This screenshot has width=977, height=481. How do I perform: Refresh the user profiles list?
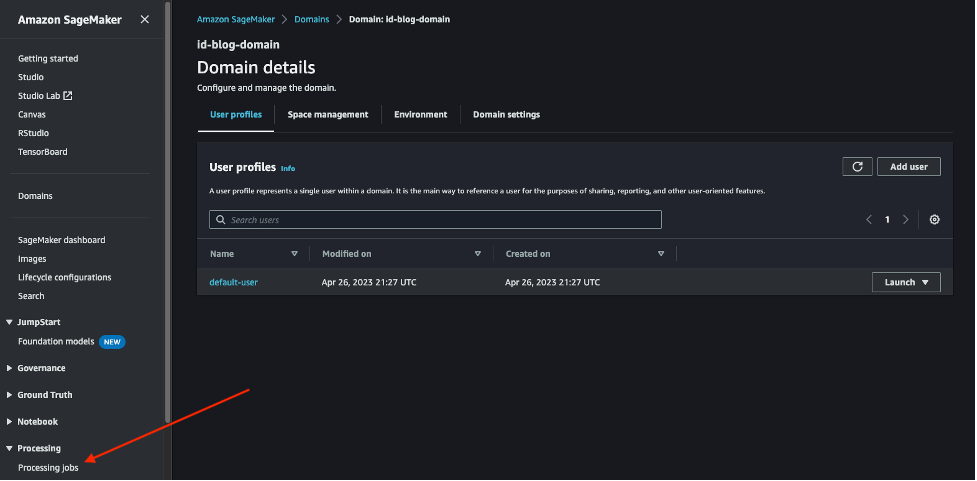857,166
